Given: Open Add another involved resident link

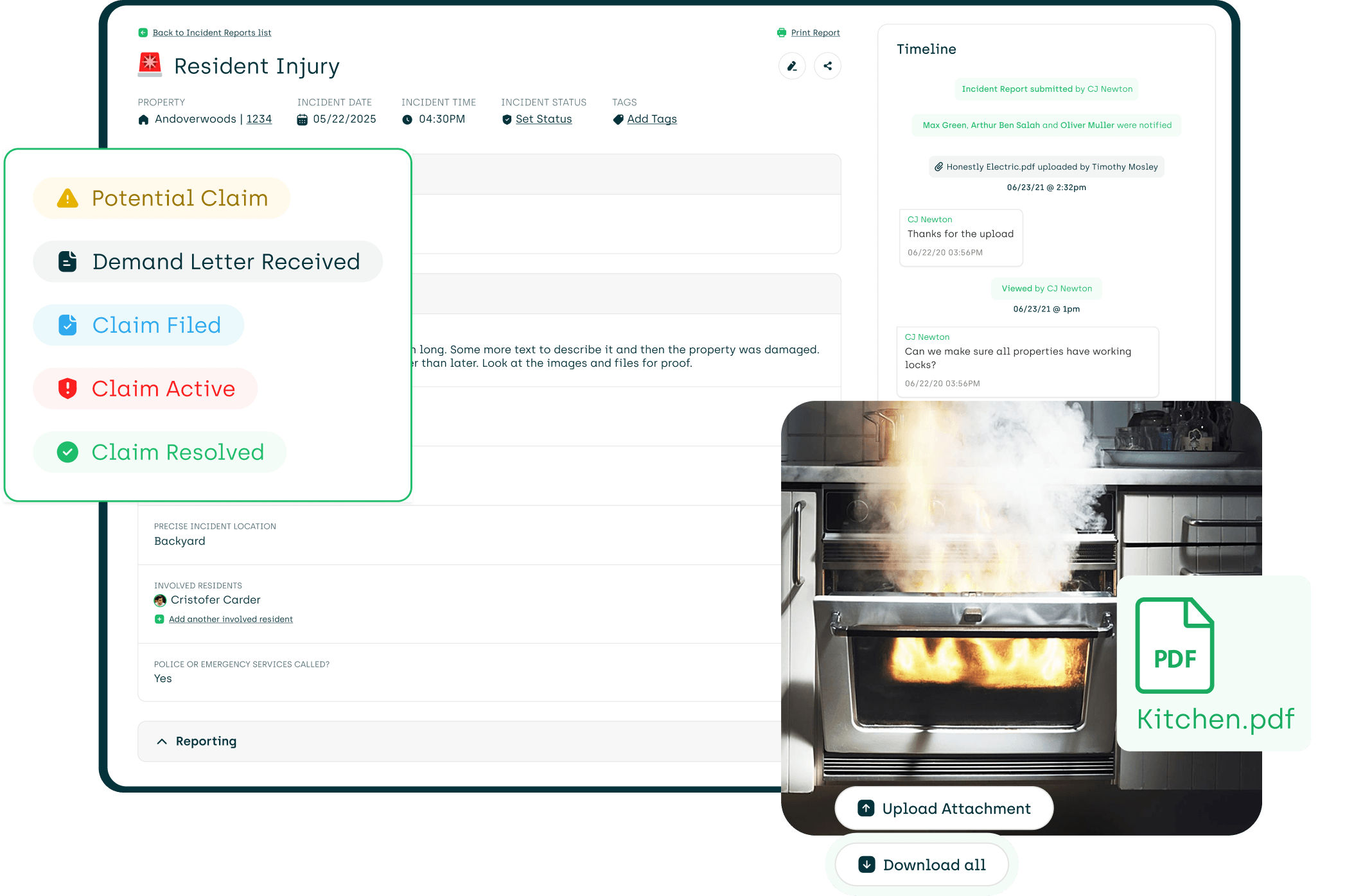Looking at the screenshot, I should coord(231,619).
